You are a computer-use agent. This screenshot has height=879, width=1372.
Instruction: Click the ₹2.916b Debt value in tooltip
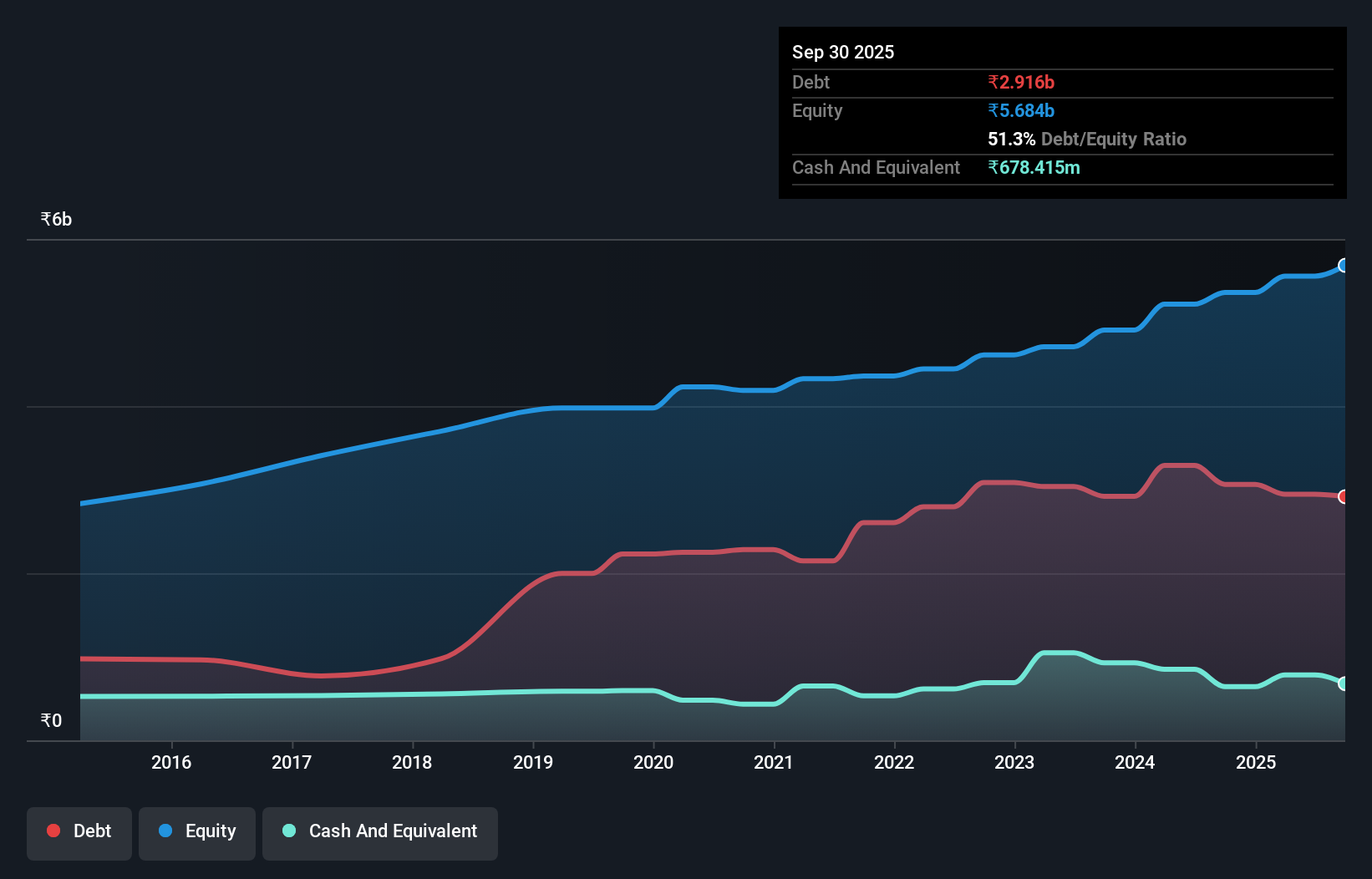coord(1021,82)
